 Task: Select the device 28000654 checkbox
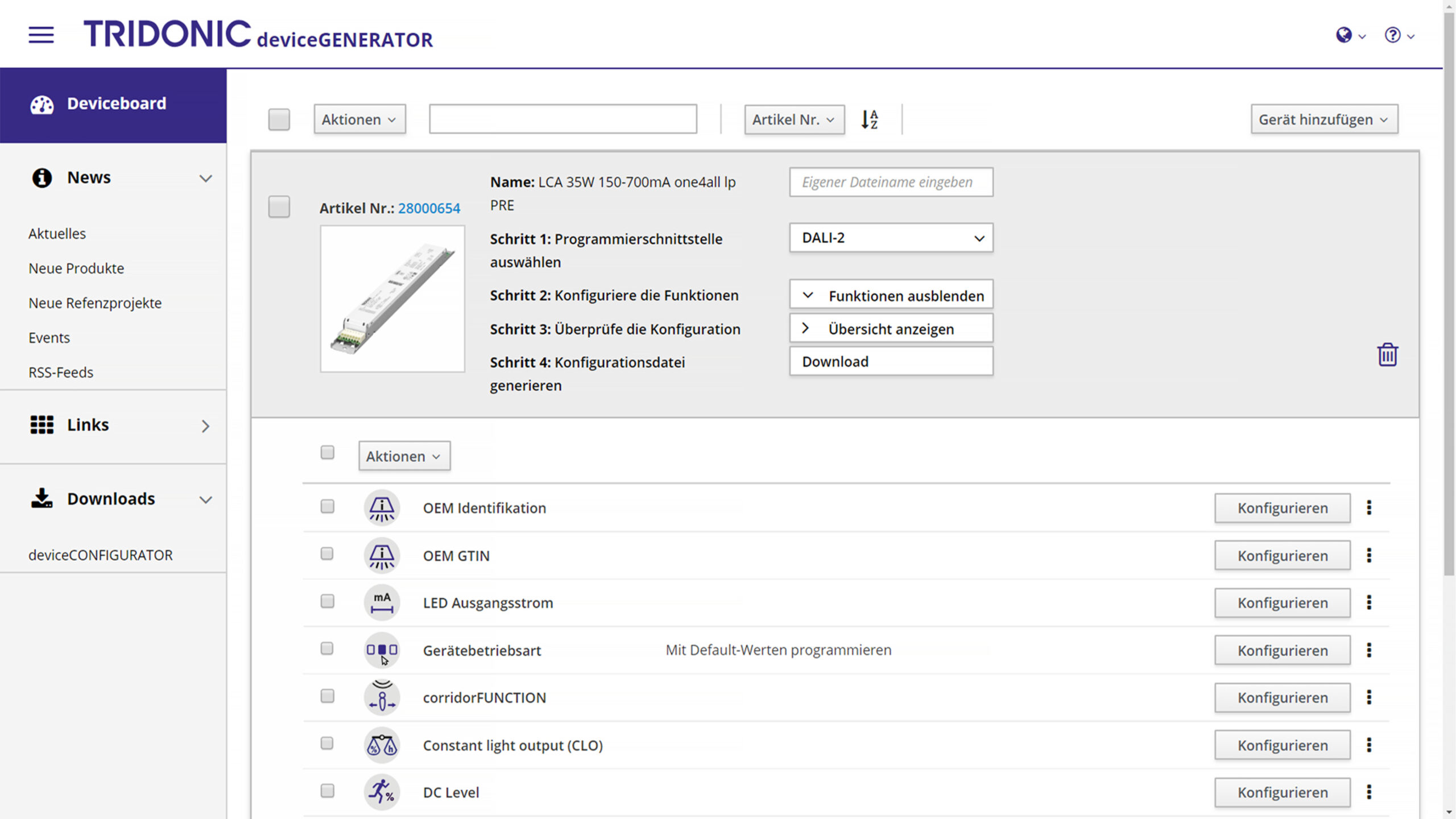[x=279, y=207]
